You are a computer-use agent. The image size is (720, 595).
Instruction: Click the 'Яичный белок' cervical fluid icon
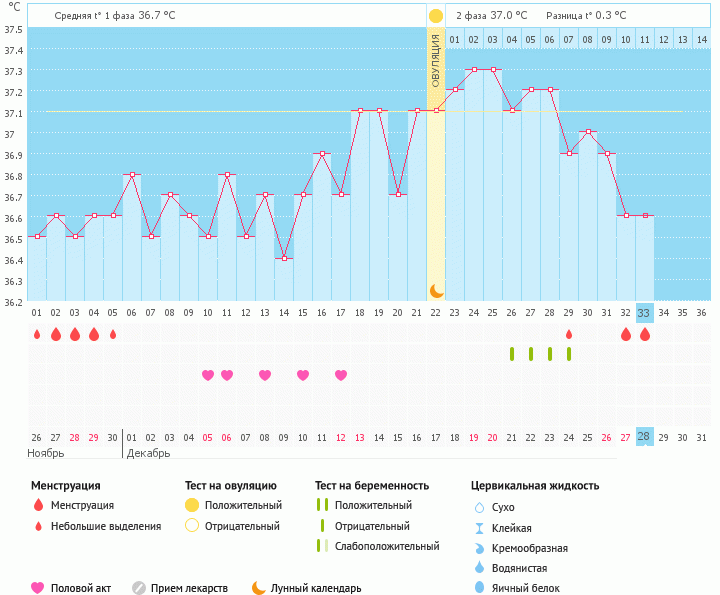tap(480, 588)
